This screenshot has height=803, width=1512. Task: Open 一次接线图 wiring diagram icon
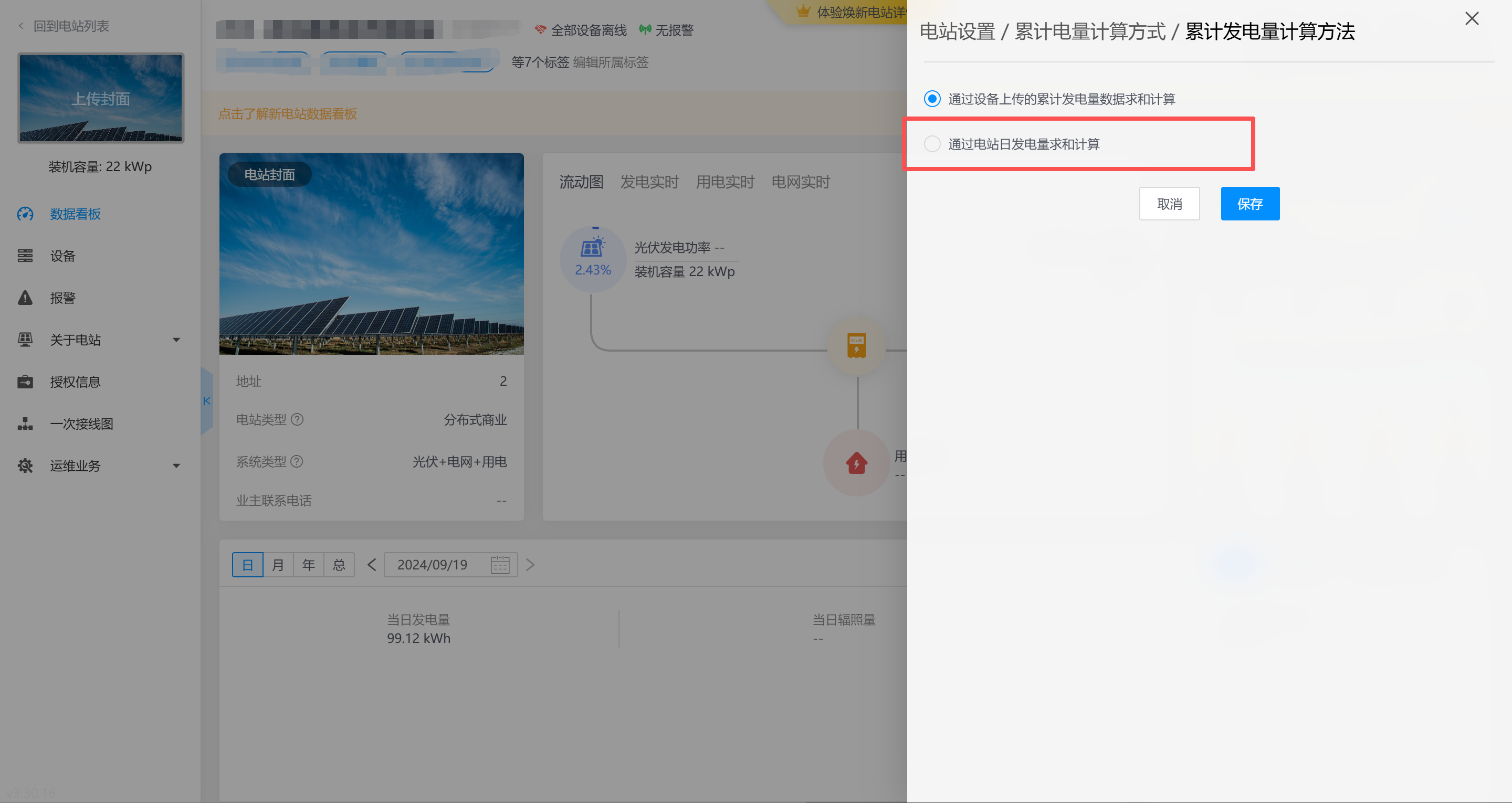tap(25, 424)
